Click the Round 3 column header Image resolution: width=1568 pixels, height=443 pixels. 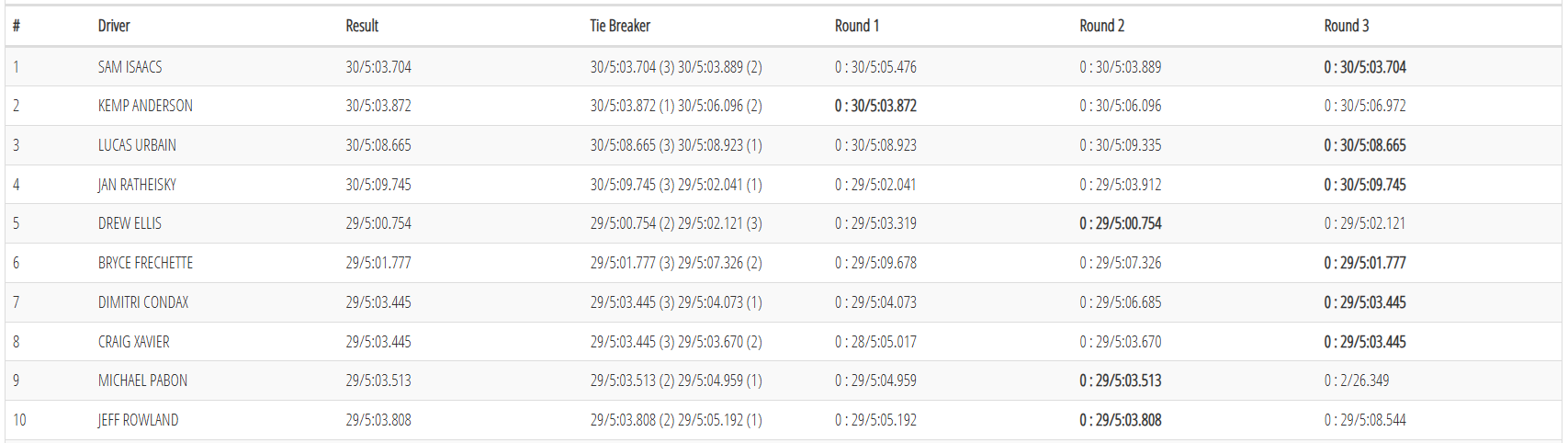(x=1346, y=26)
